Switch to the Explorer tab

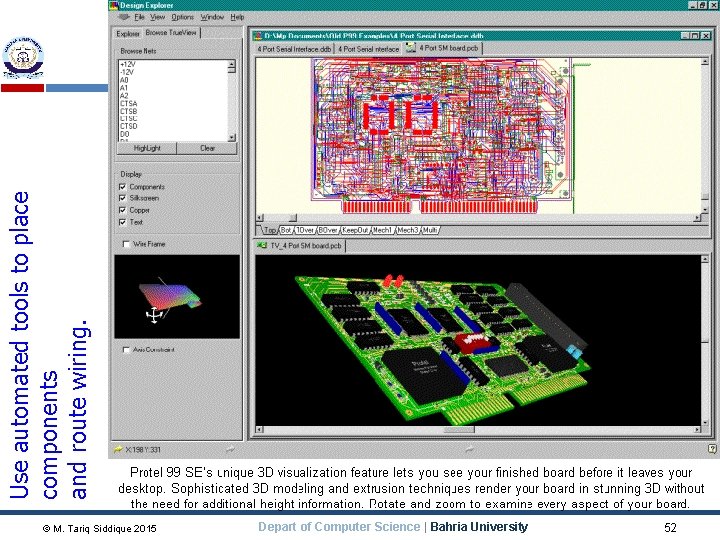tap(128, 34)
